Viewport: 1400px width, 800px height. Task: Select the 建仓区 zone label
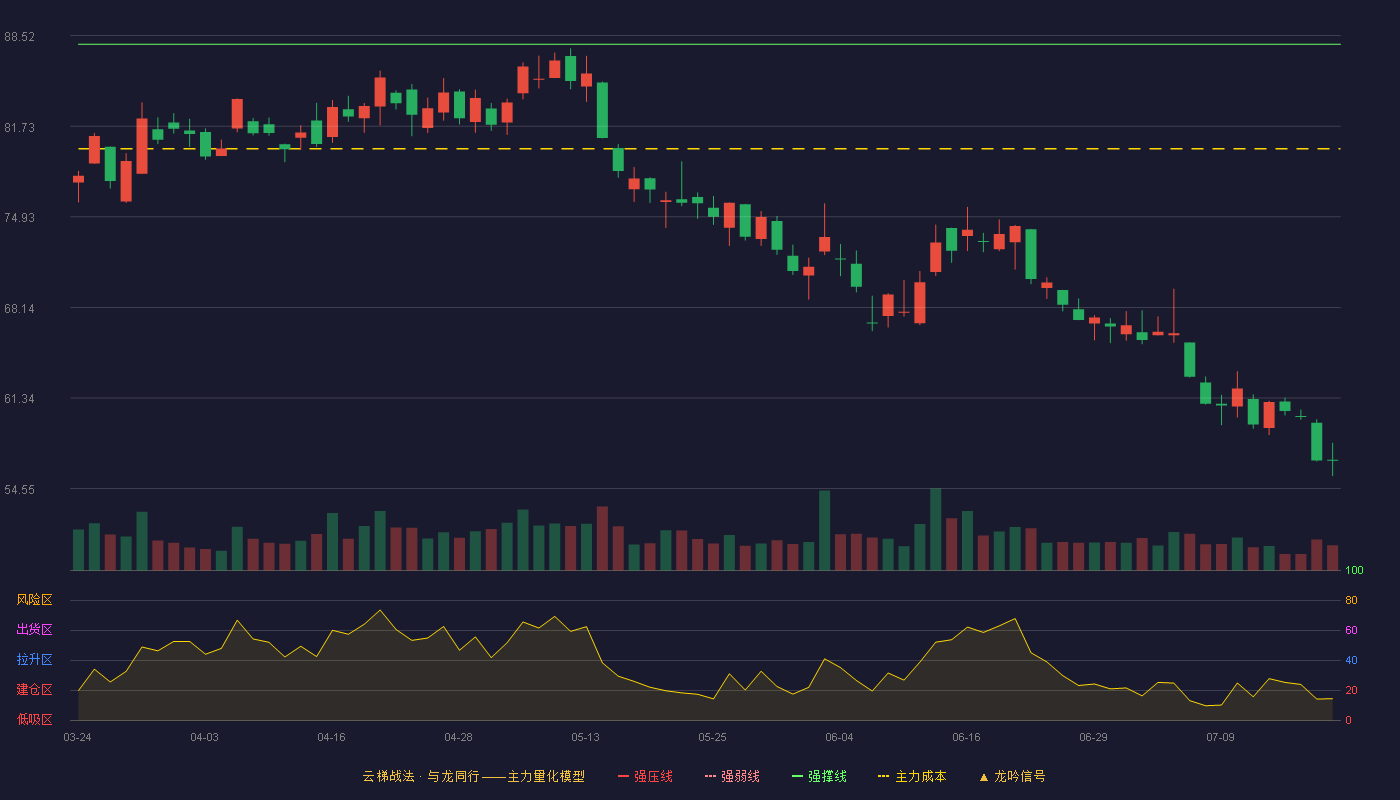[x=34, y=690]
